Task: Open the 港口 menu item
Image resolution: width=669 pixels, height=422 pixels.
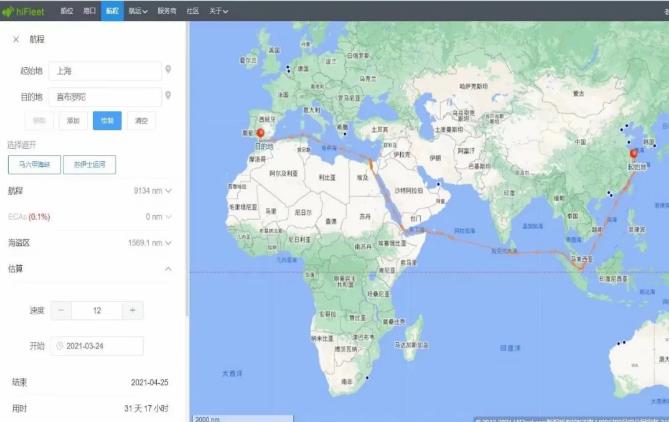Action: tap(90, 11)
